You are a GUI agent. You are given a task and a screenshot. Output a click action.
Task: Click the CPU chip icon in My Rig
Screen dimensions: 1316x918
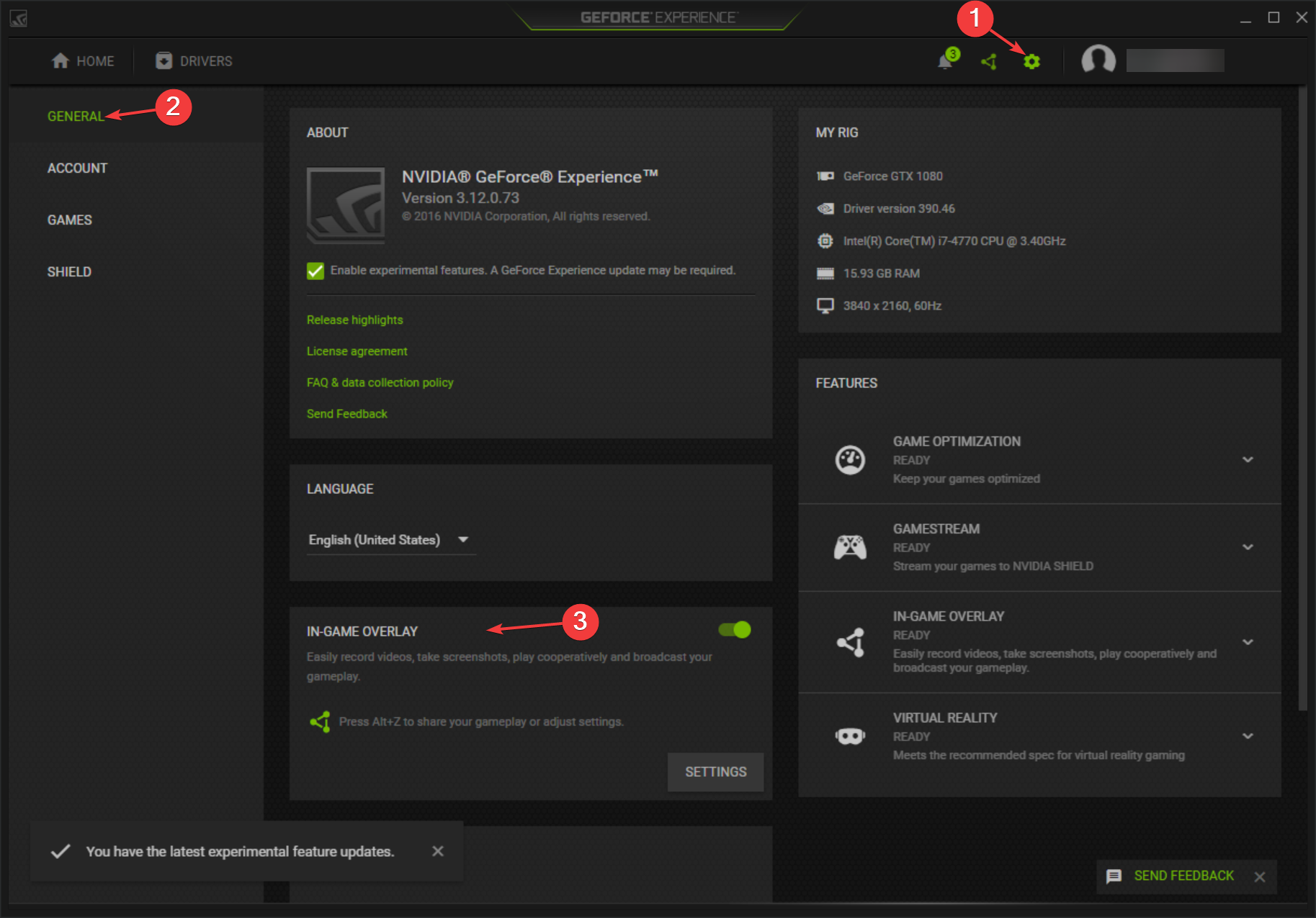[825, 241]
